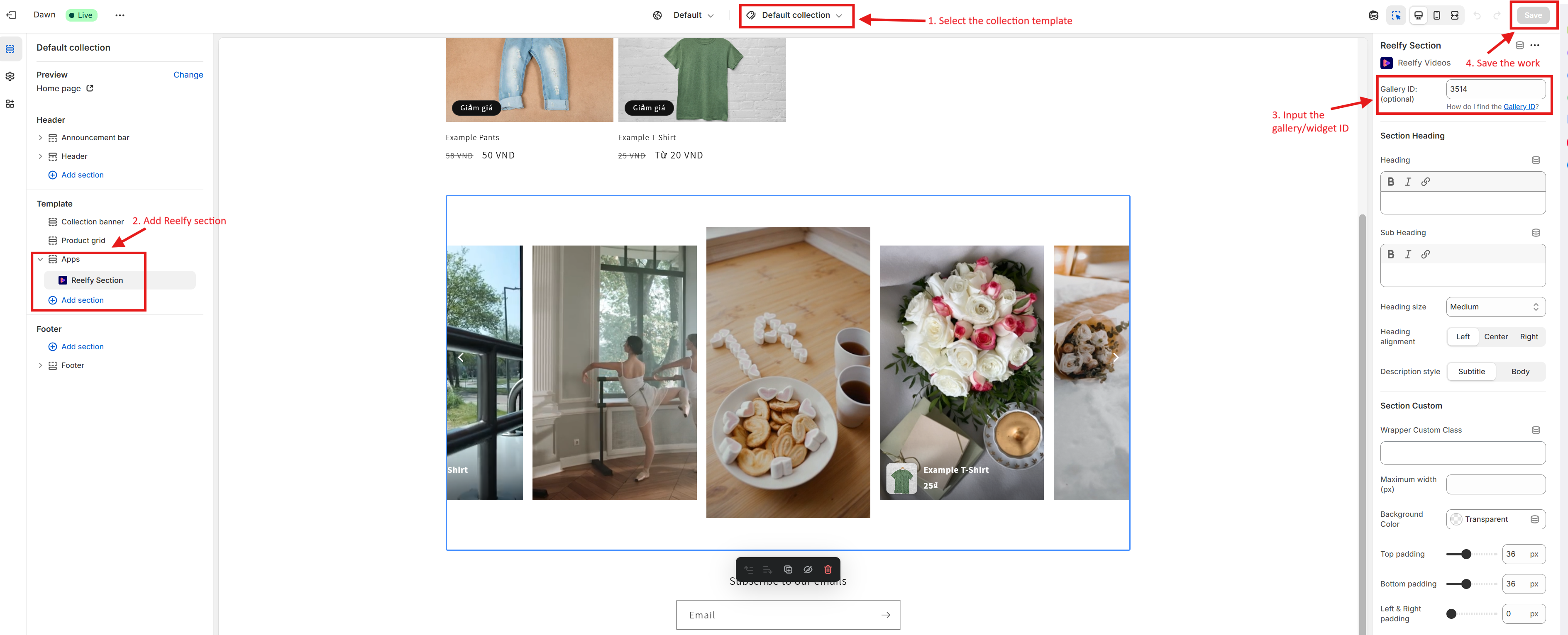The width and height of the screenshot is (1568, 635).
Task: Collapse the Apps section group
Action: [x=40, y=259]
